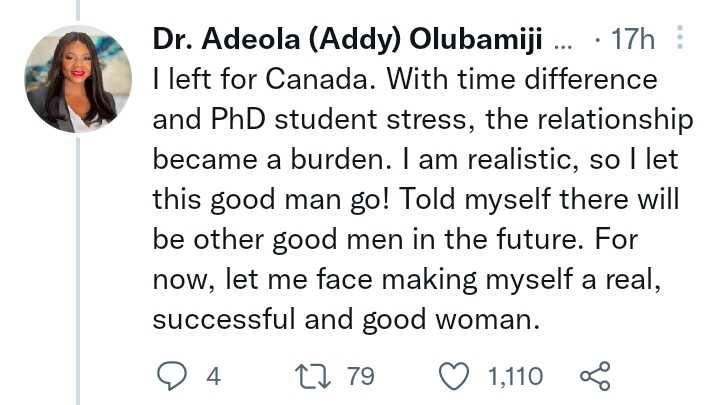Click the 1,110 likes count
Viewport: 720px width, 405px height.
(515, 376)
